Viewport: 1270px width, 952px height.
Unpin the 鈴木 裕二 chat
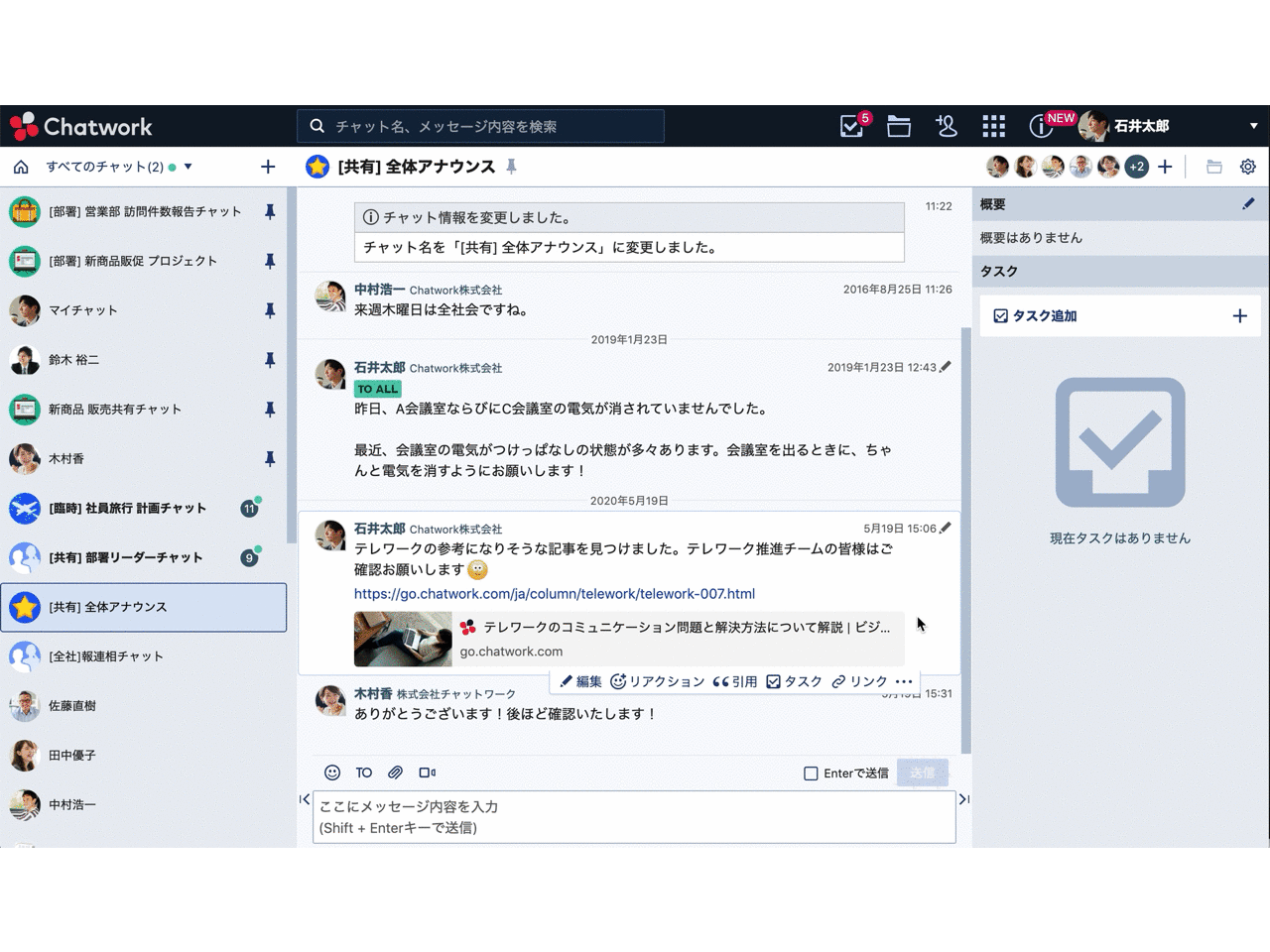(x=270, y=360)
